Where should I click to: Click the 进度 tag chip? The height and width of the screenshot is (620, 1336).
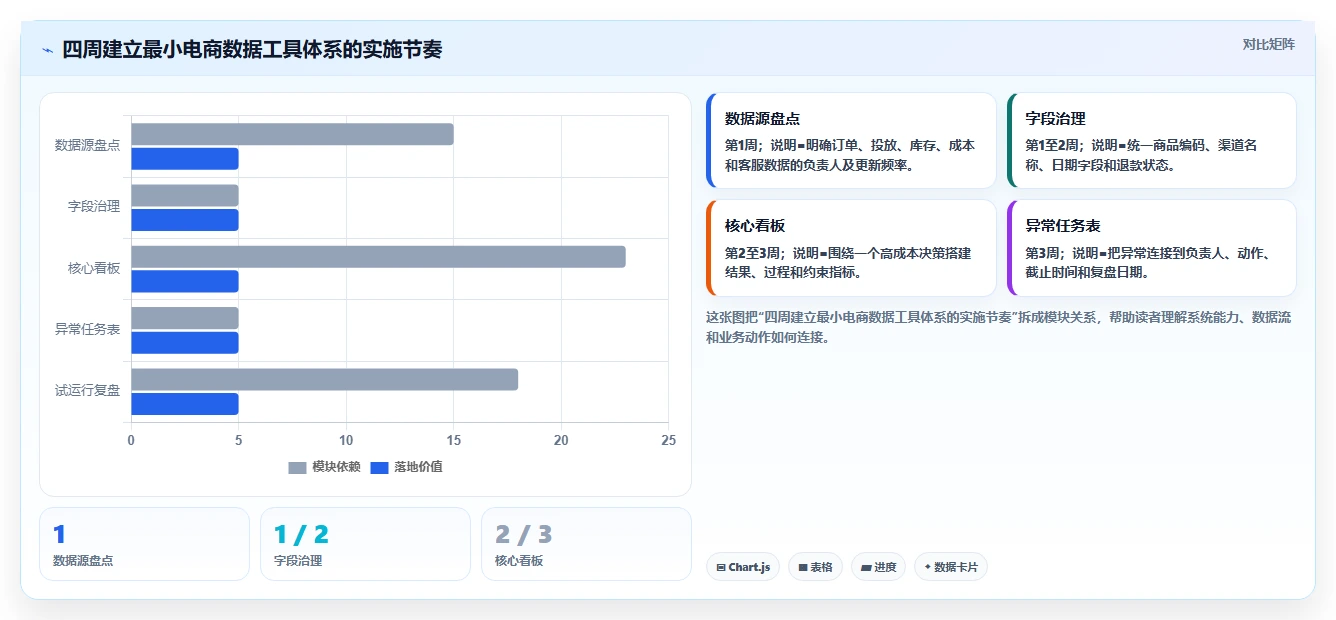878,567
